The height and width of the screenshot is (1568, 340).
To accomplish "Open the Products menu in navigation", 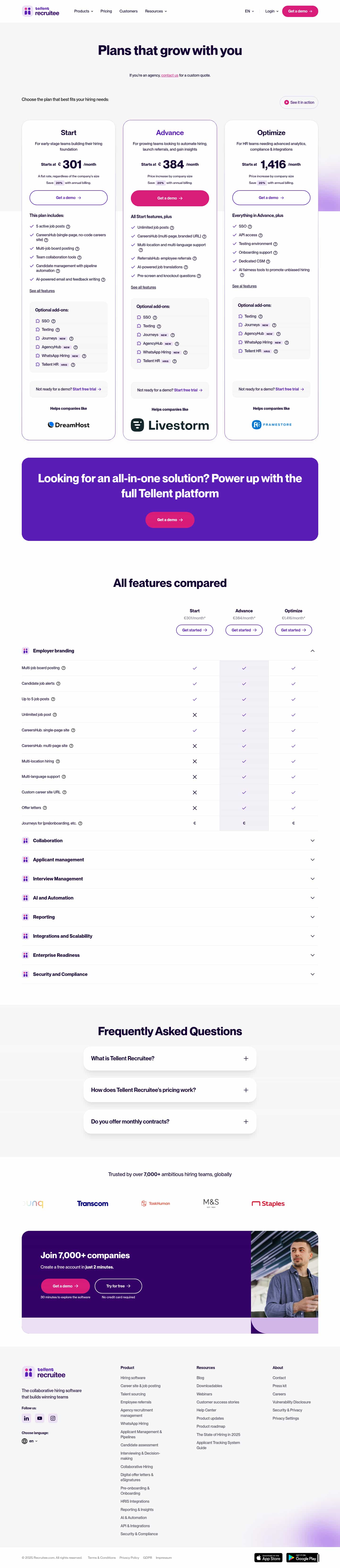I will pos(84,11).
